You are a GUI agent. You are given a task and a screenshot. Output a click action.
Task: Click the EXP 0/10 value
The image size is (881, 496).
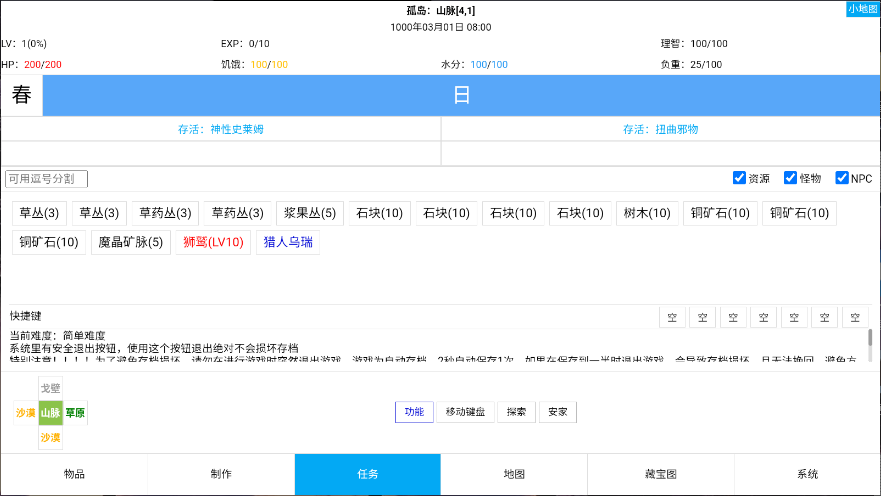click(x=259, y=44)
